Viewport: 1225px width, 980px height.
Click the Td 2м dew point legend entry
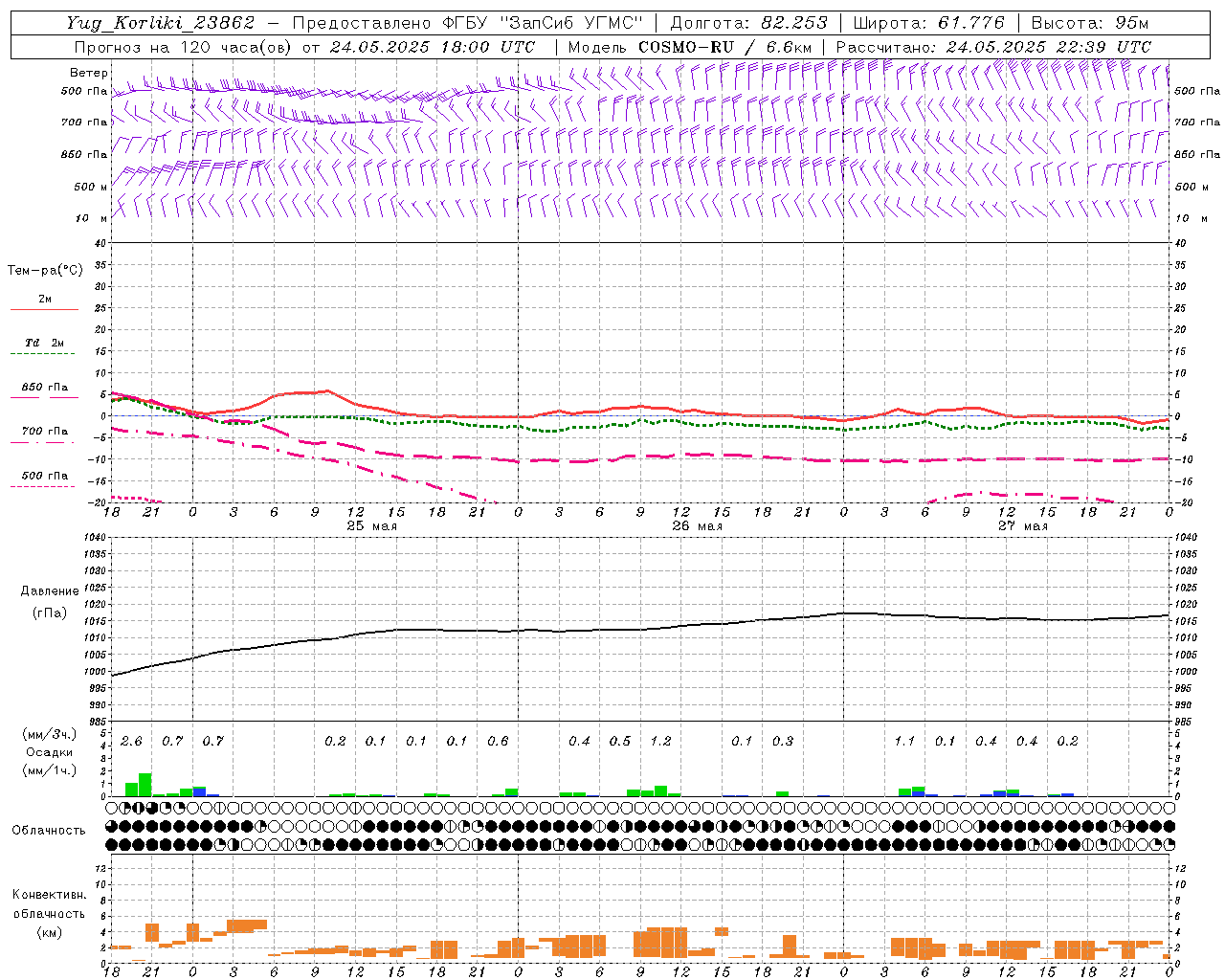tap(45, 343)
